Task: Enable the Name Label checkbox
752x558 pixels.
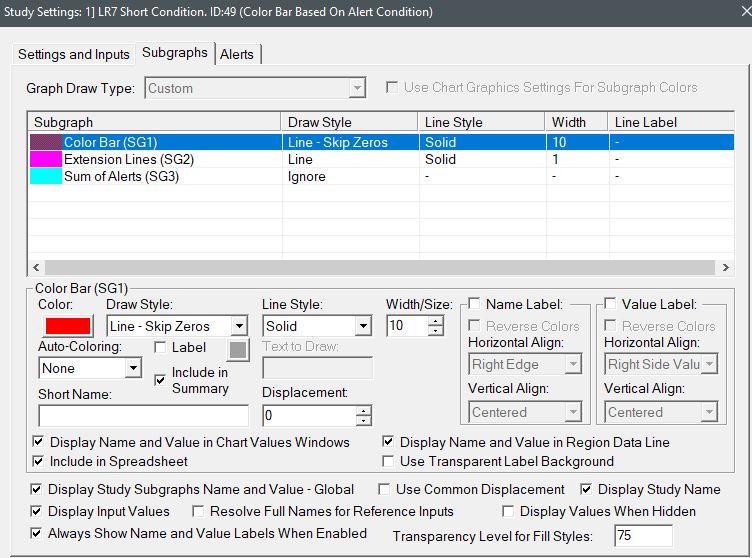Action: tap(474, 304)
